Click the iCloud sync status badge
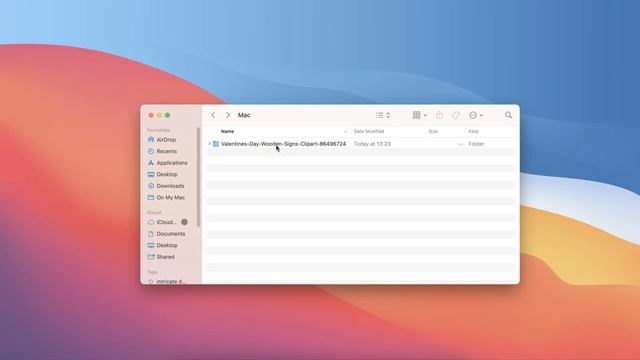 click(x=184, y=222)
